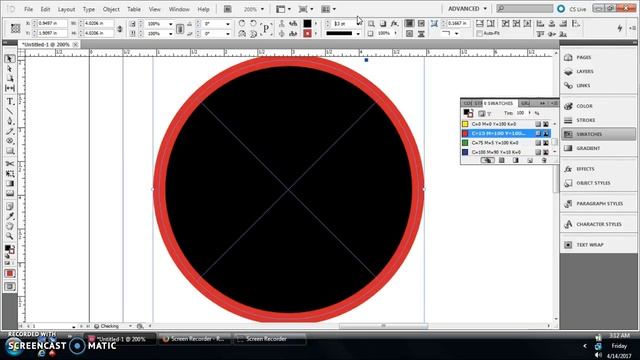Open the Effects panel
This screenshot has width=640, height=360.
[598, 169]
